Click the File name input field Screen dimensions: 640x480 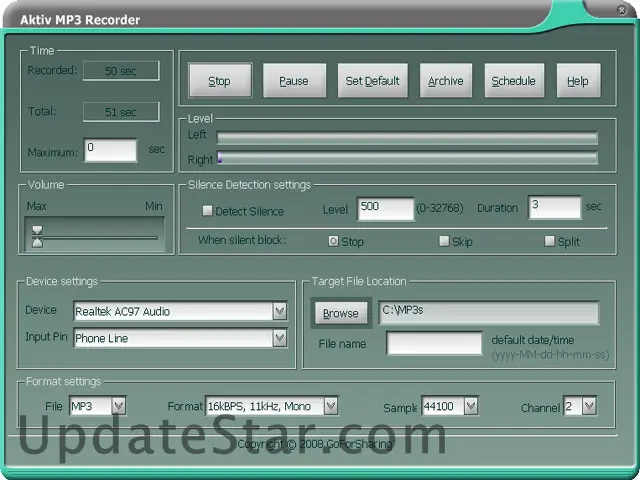pyautogui.click(x=434, y=343)
